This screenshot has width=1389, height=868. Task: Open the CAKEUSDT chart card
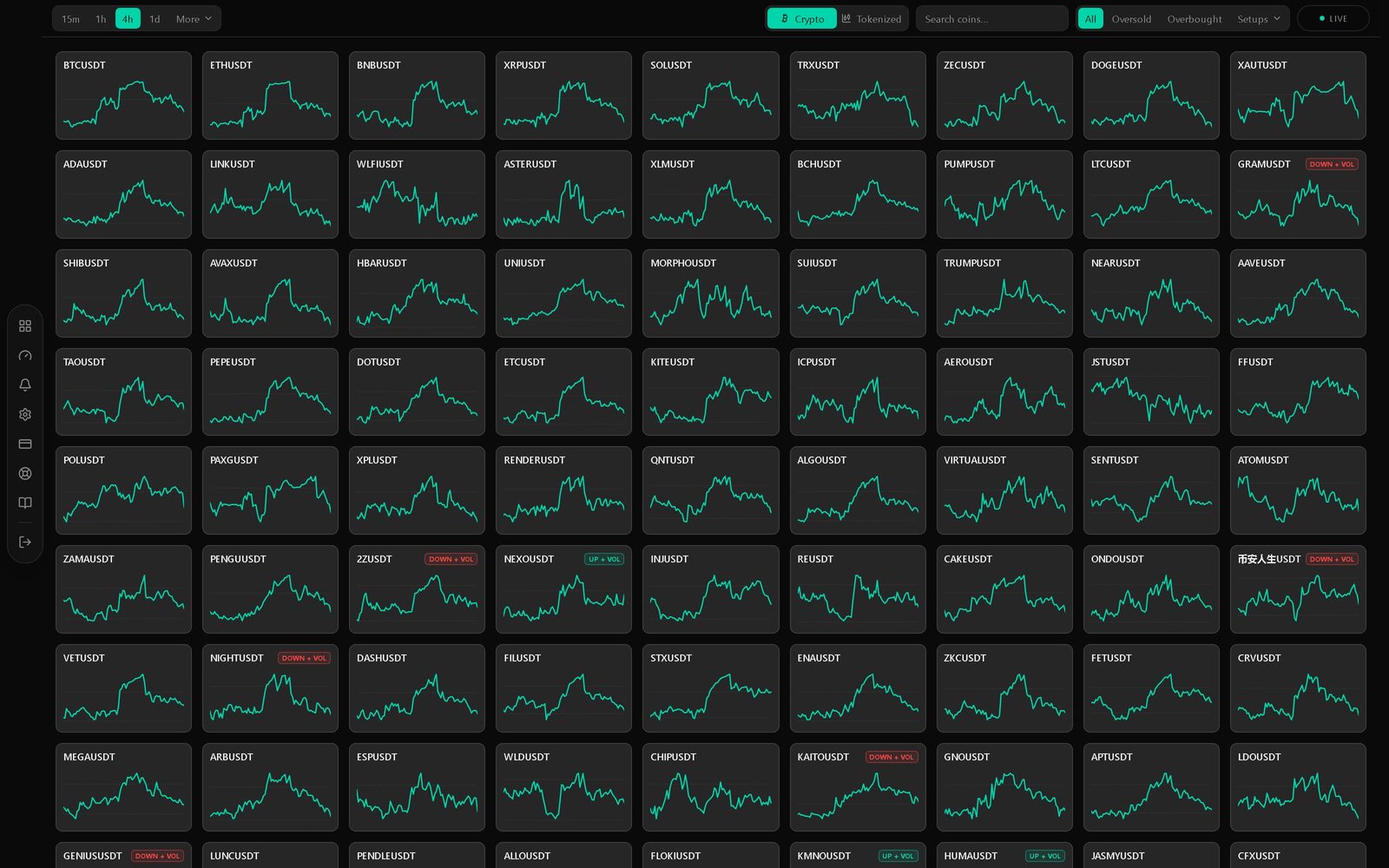1004,589
